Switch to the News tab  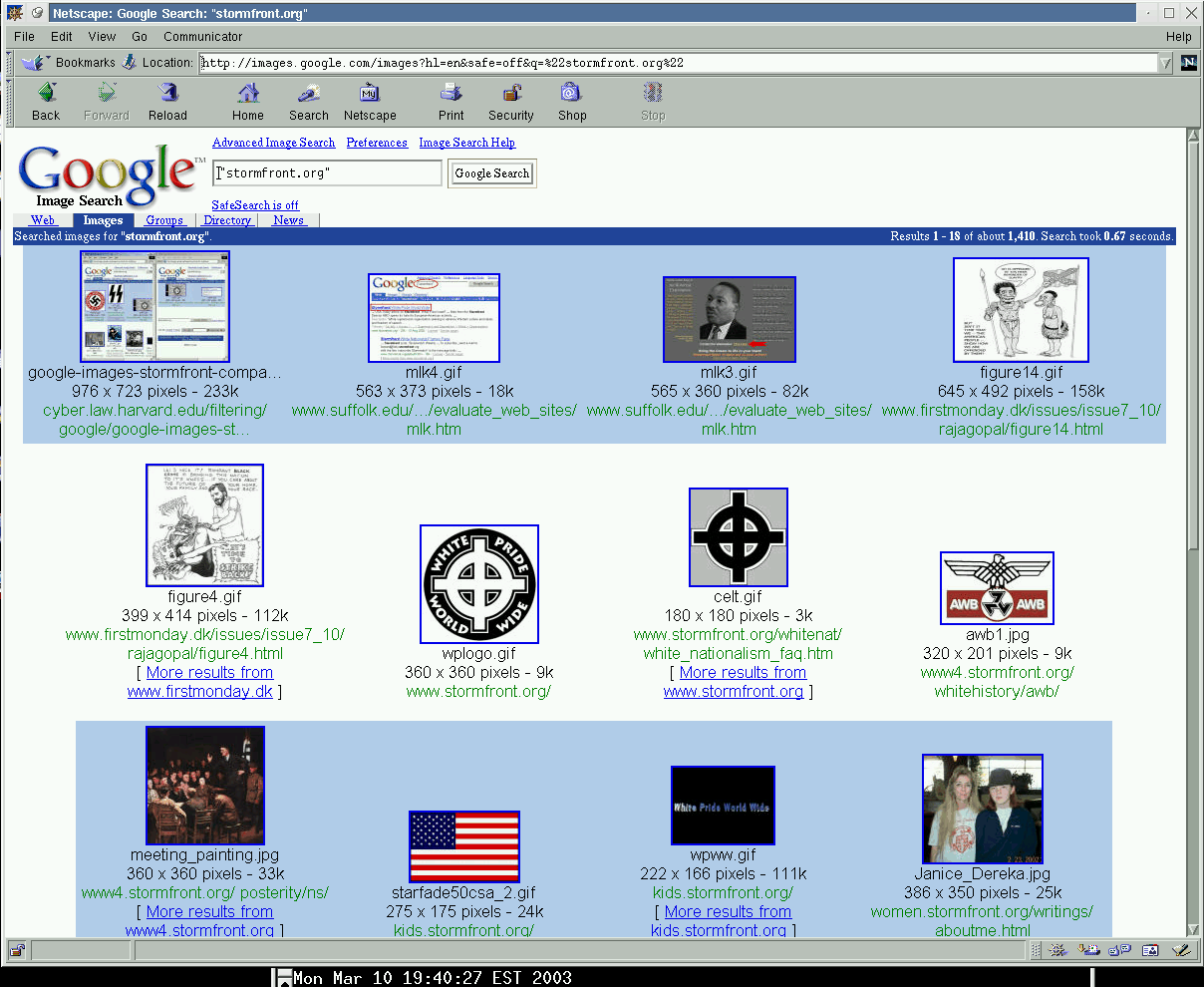tap(289, 220)
